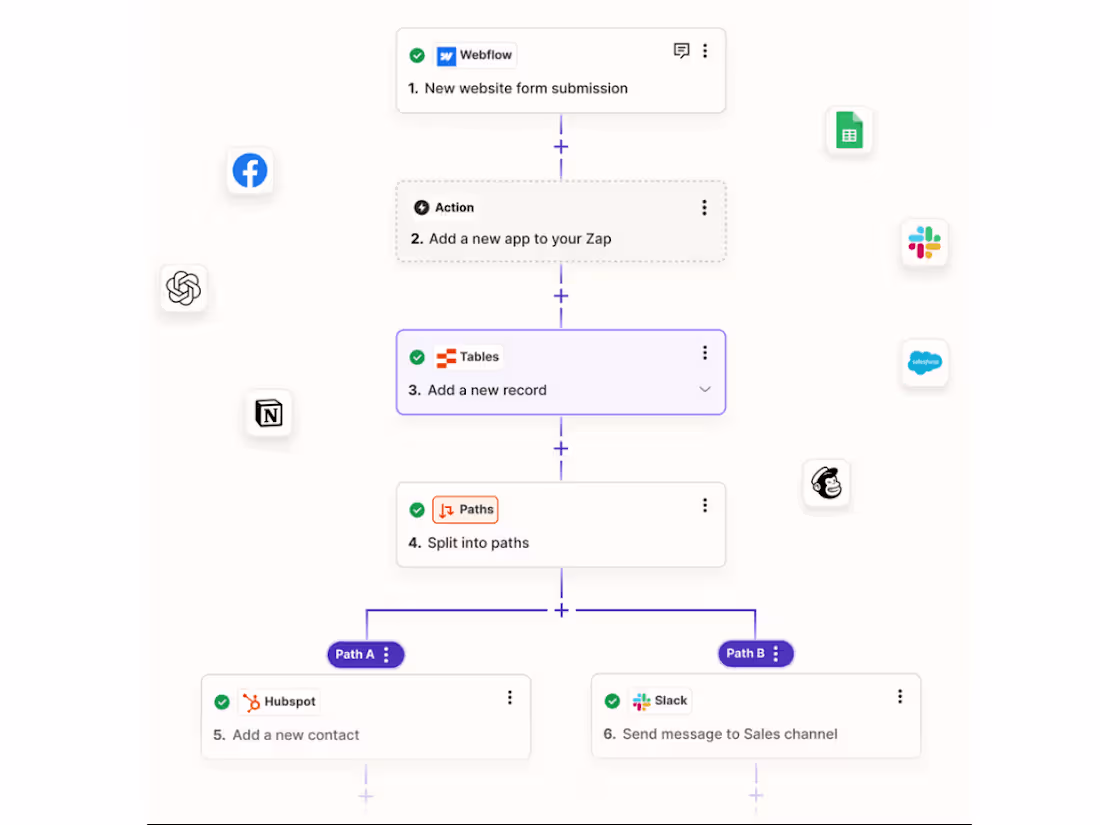This screenshot has height=825, width=1100.
Task: Open the three-dot menu on step 1
Action: point(705,50)
